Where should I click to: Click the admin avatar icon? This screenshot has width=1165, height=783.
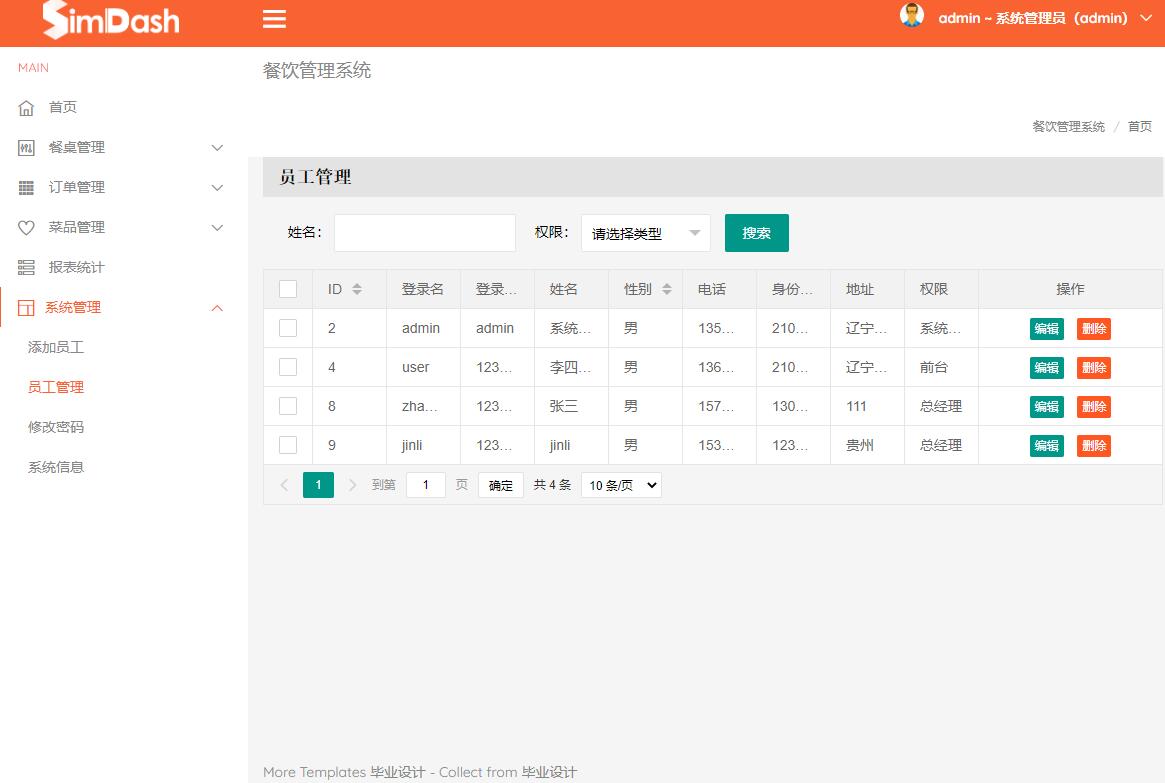911,16
